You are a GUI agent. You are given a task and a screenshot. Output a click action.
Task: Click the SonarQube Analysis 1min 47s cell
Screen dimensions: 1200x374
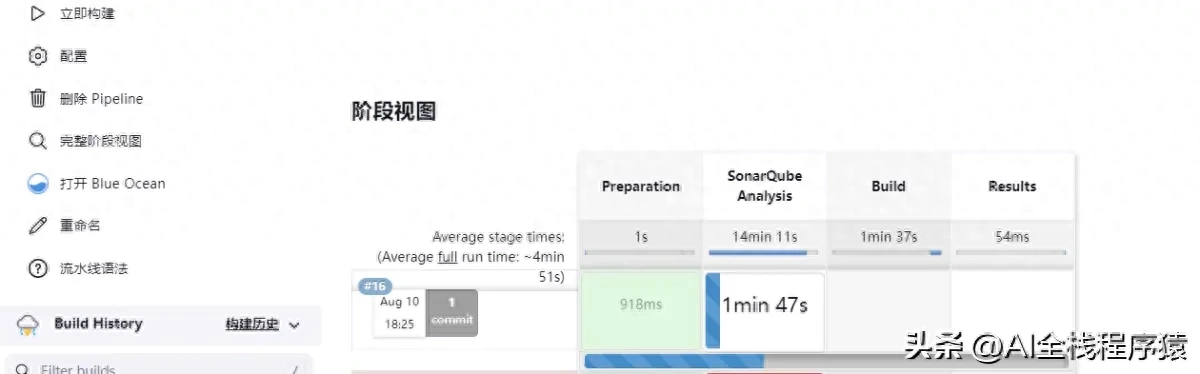(x=765, y=311)
